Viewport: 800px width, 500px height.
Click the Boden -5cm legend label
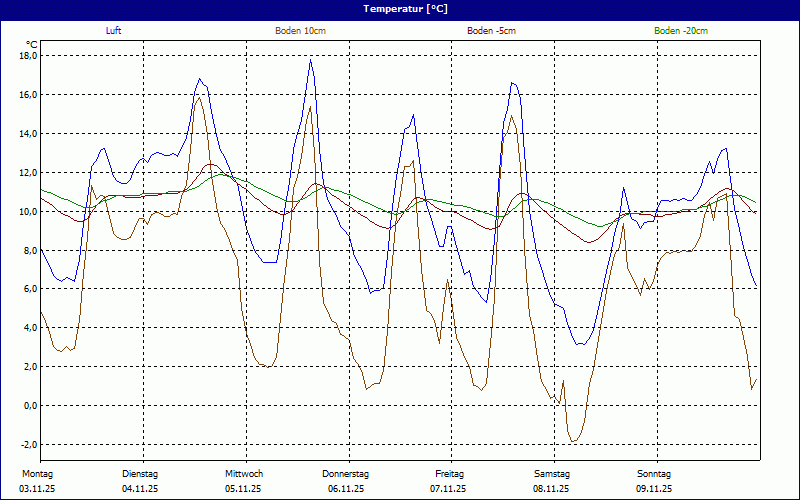491,31
